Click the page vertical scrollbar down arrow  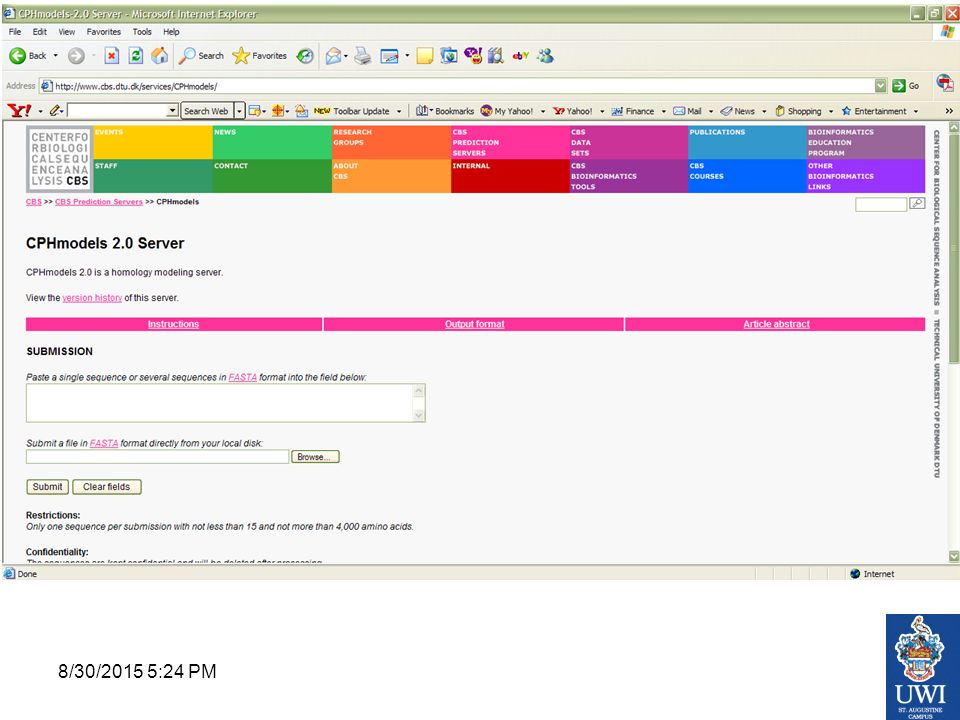click(x=953, y=556)
